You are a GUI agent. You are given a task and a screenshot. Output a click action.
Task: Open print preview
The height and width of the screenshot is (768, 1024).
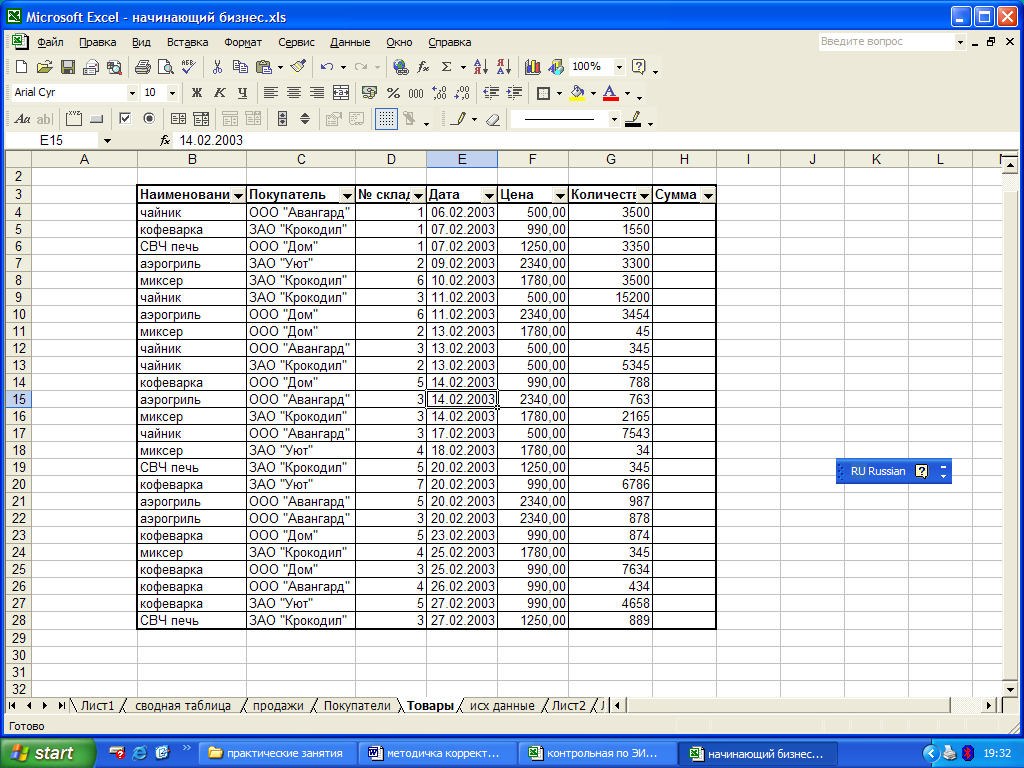pos(166,67)
